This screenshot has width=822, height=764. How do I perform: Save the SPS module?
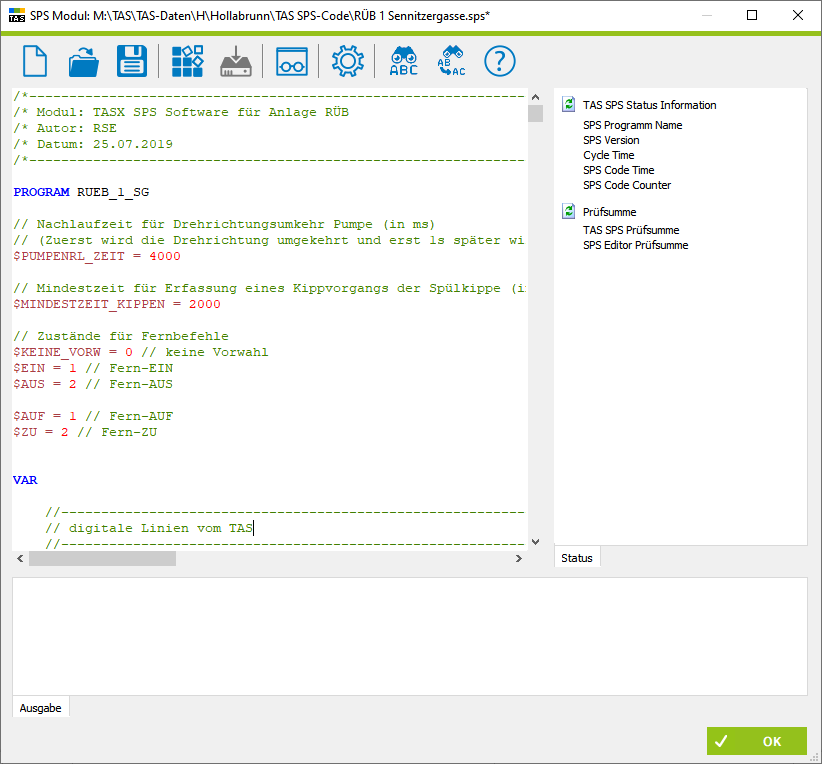(x=132, y=61)
